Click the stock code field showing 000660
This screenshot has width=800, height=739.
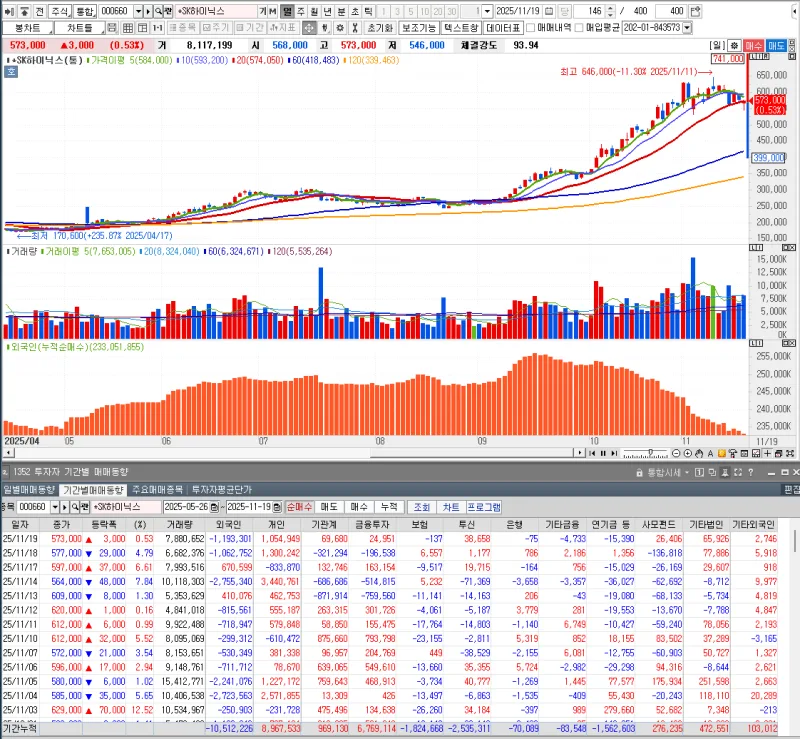click(115, 10)
